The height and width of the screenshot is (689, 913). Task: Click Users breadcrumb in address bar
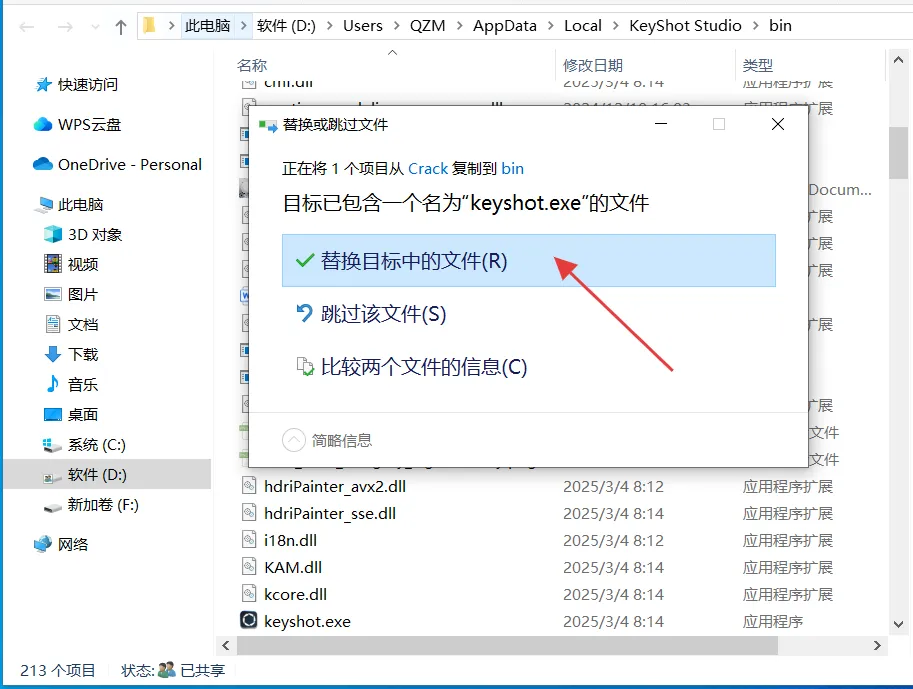tap(363, 26)
